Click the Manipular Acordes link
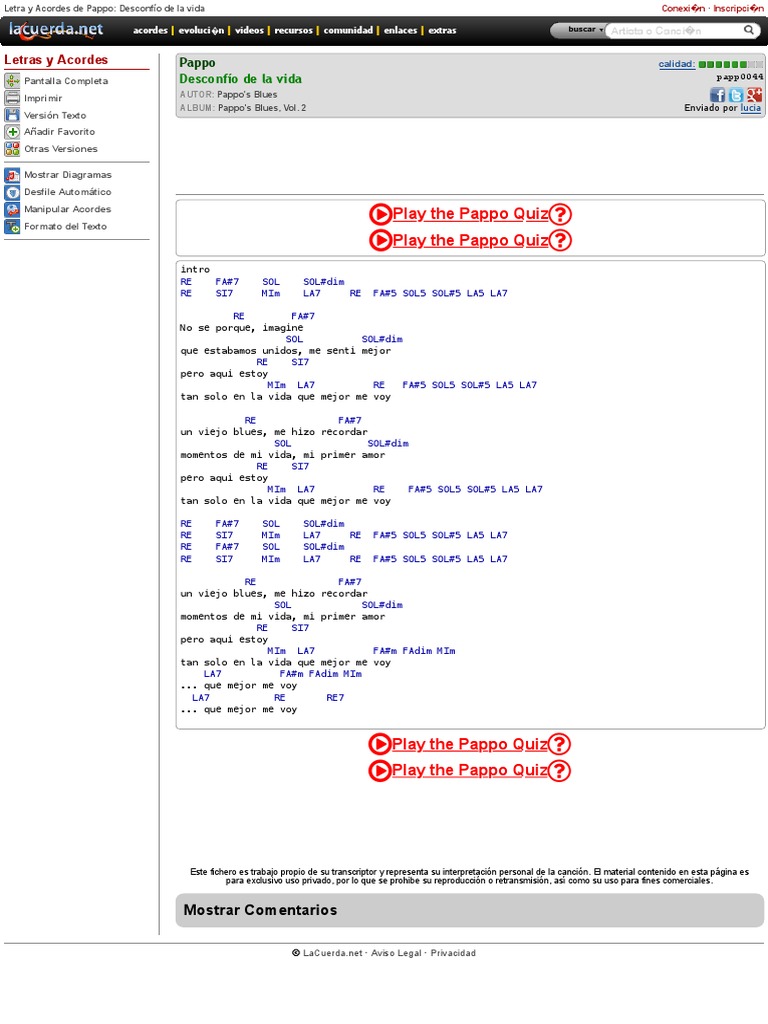Viewport: 768px width, 1024px height. (x=68, y=209)
